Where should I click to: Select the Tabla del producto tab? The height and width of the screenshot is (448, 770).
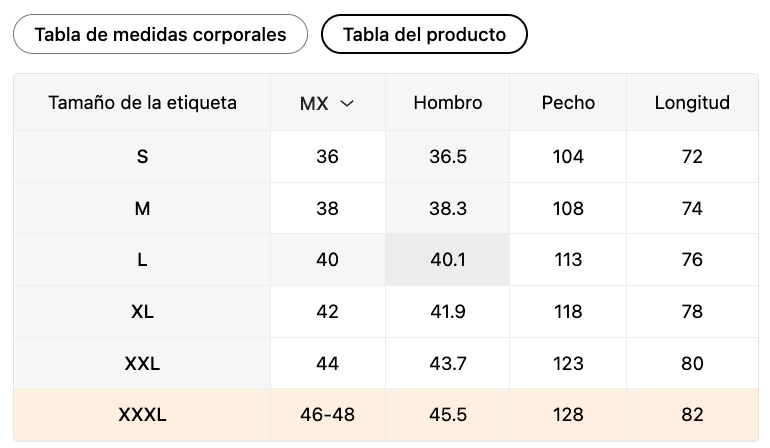424,34
